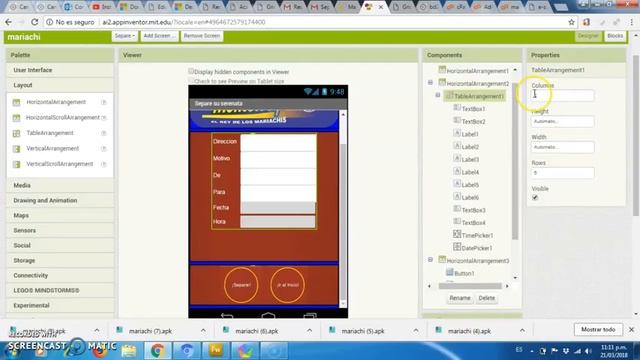Viewport: 640px width, 360px height.
Task: Click the VerticalScrollArrangement palette icon
Action: pos(16,164)
